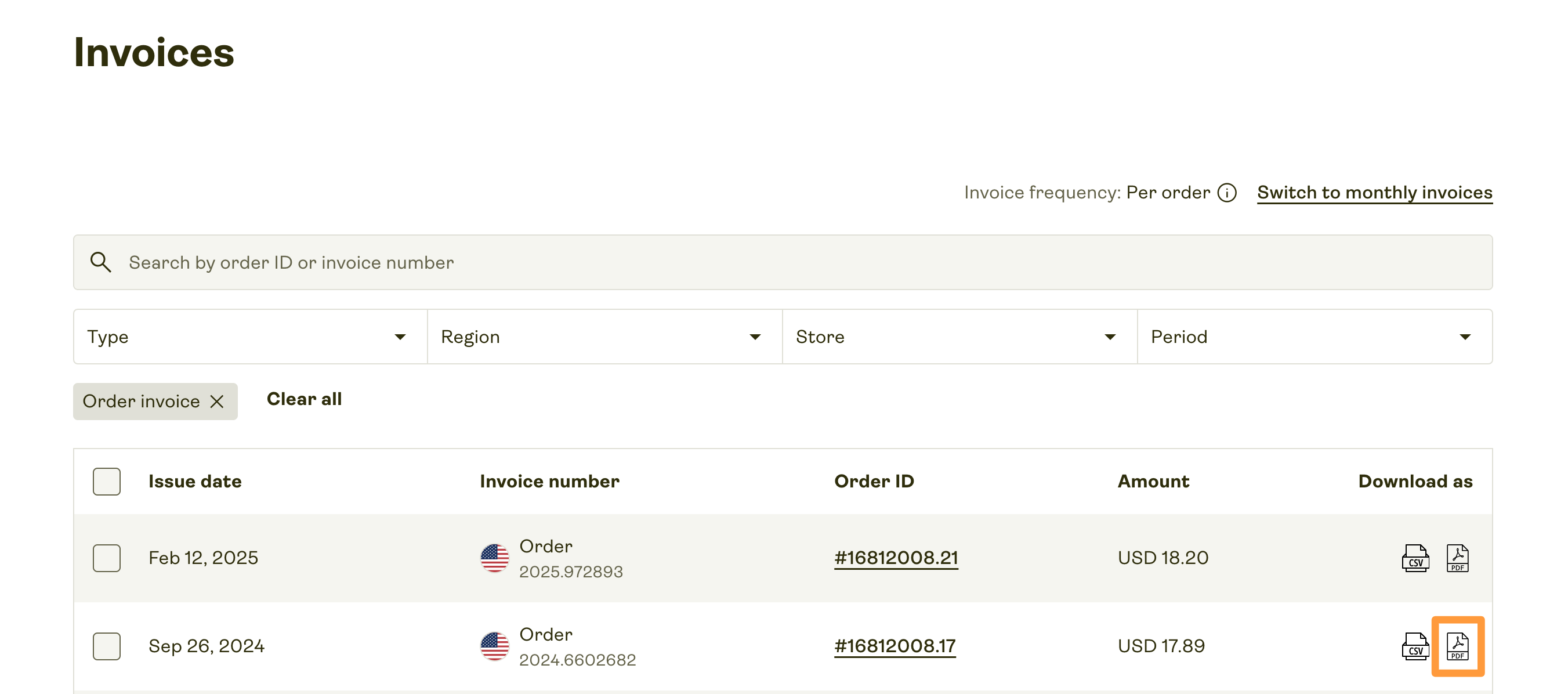The image size is (1568, 694).
Task: Click the info icon next to Per order
Action: 1227,193
